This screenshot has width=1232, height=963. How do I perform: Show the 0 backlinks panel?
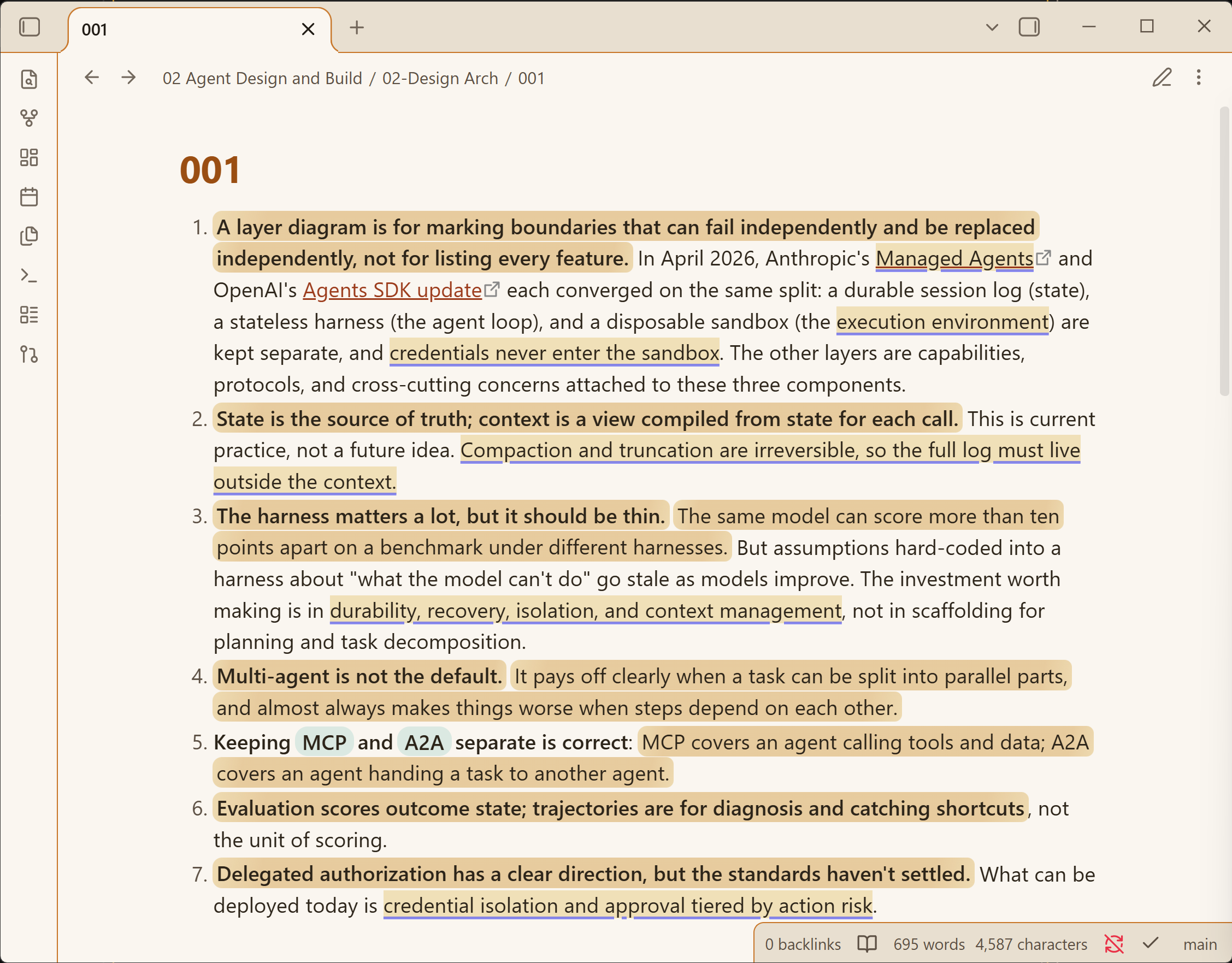[803, 944]
